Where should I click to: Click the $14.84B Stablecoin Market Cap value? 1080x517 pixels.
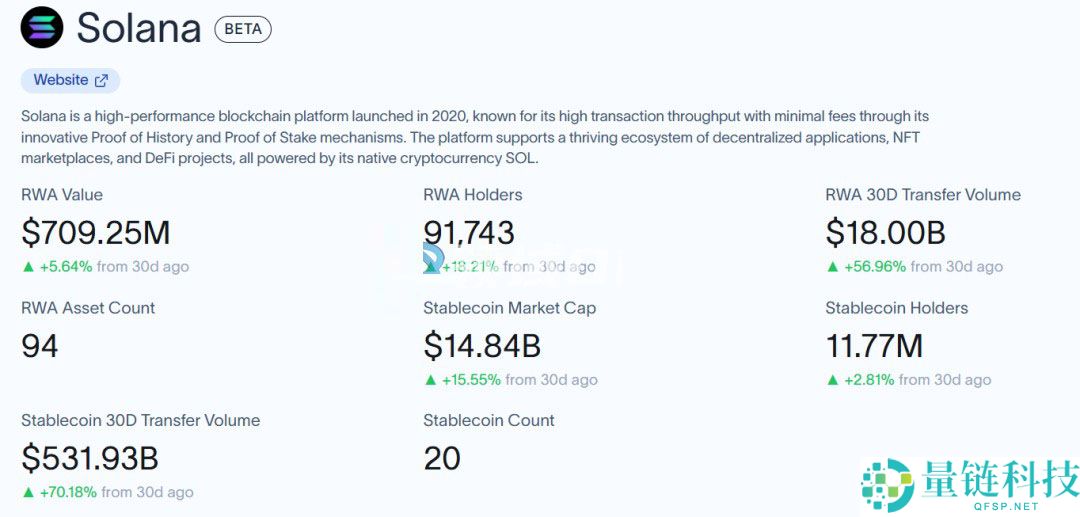pyautogui.click(x=482, y=346)
